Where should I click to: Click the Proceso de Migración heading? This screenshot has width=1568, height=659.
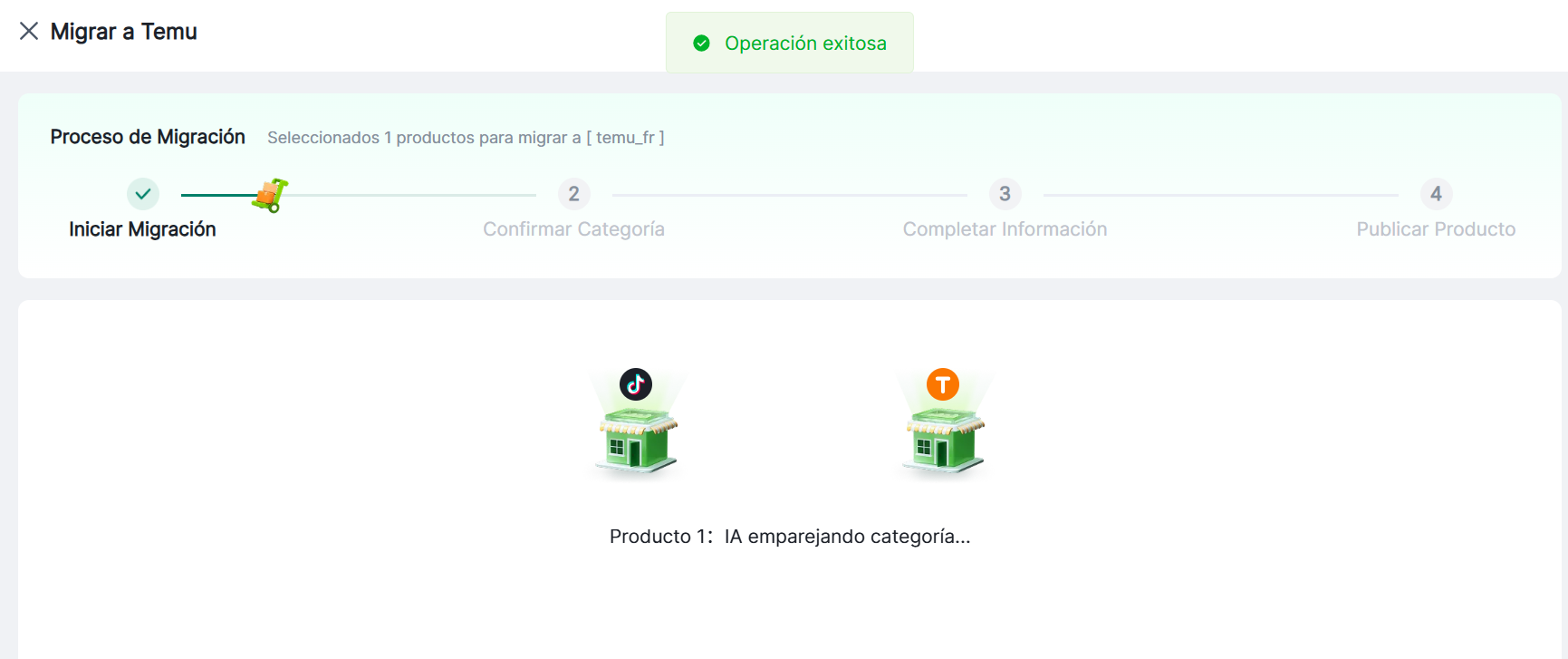148,137
